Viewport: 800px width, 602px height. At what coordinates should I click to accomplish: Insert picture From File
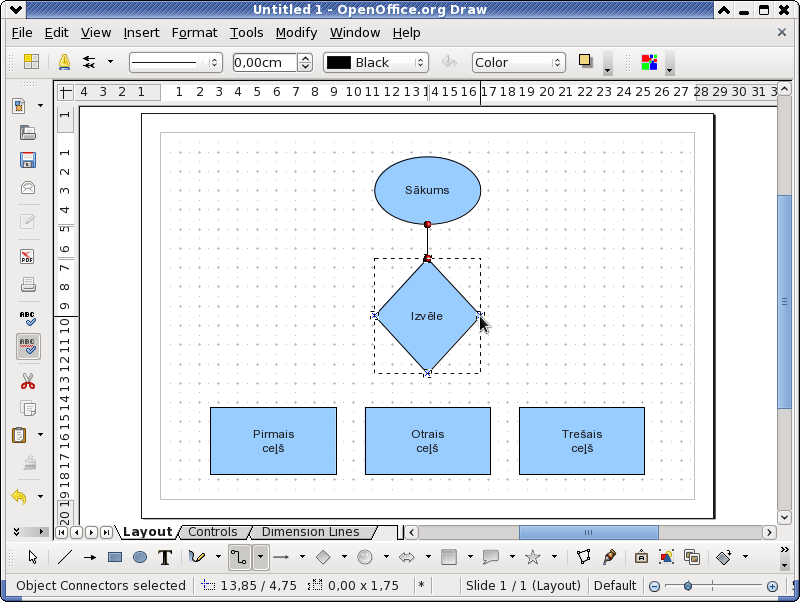(x=666, y=557)
